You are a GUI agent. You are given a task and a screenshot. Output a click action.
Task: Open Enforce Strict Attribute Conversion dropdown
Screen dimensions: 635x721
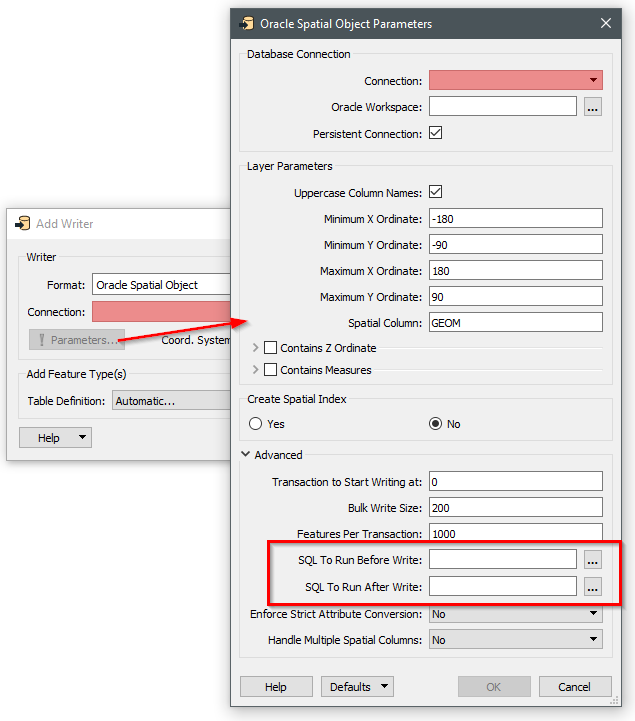coord(515,614)
